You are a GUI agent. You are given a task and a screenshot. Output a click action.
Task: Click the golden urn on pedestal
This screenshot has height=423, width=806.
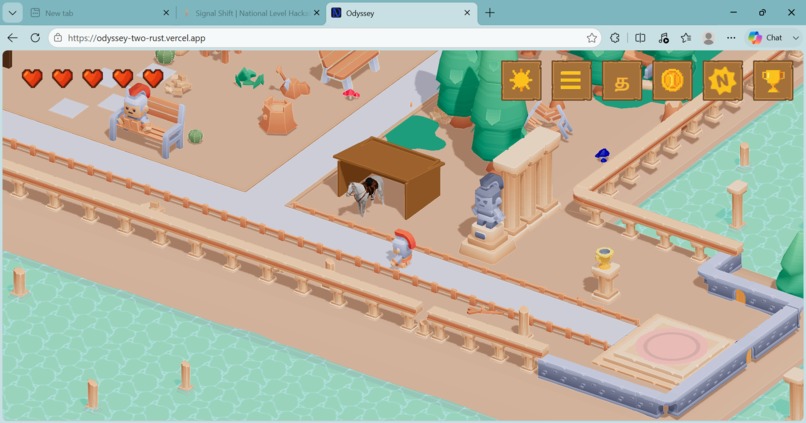click(x=605, y=258)
